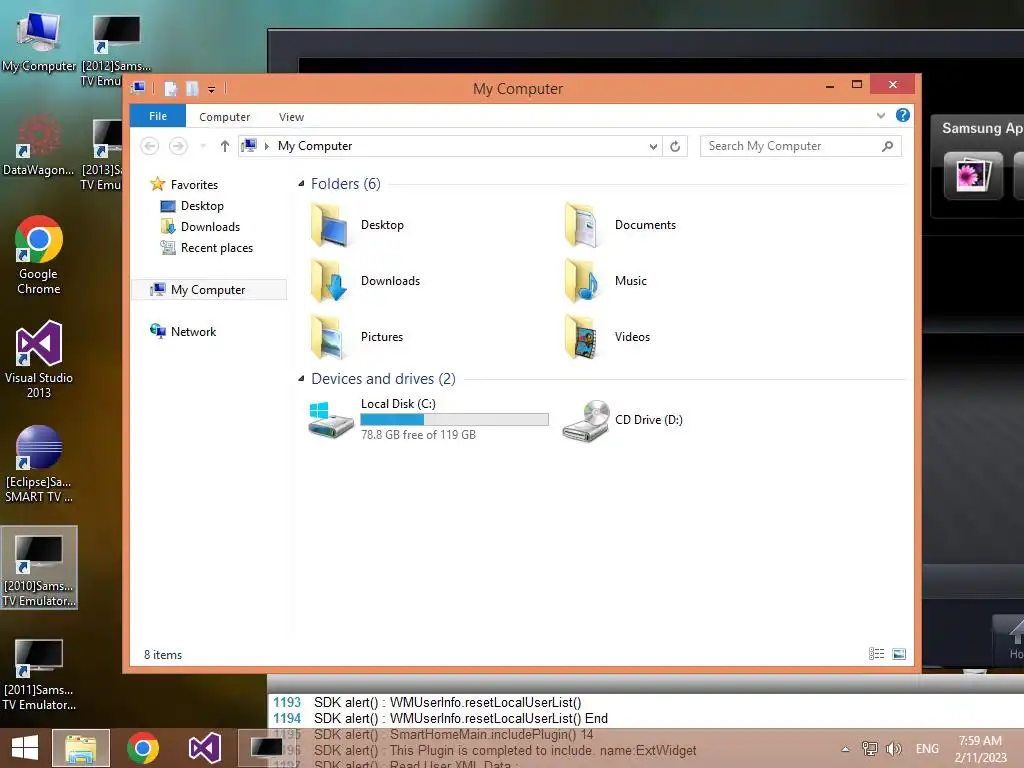Click the address path arrow before My Computer
Screen dimensions: 1024x768
point(266,146)
